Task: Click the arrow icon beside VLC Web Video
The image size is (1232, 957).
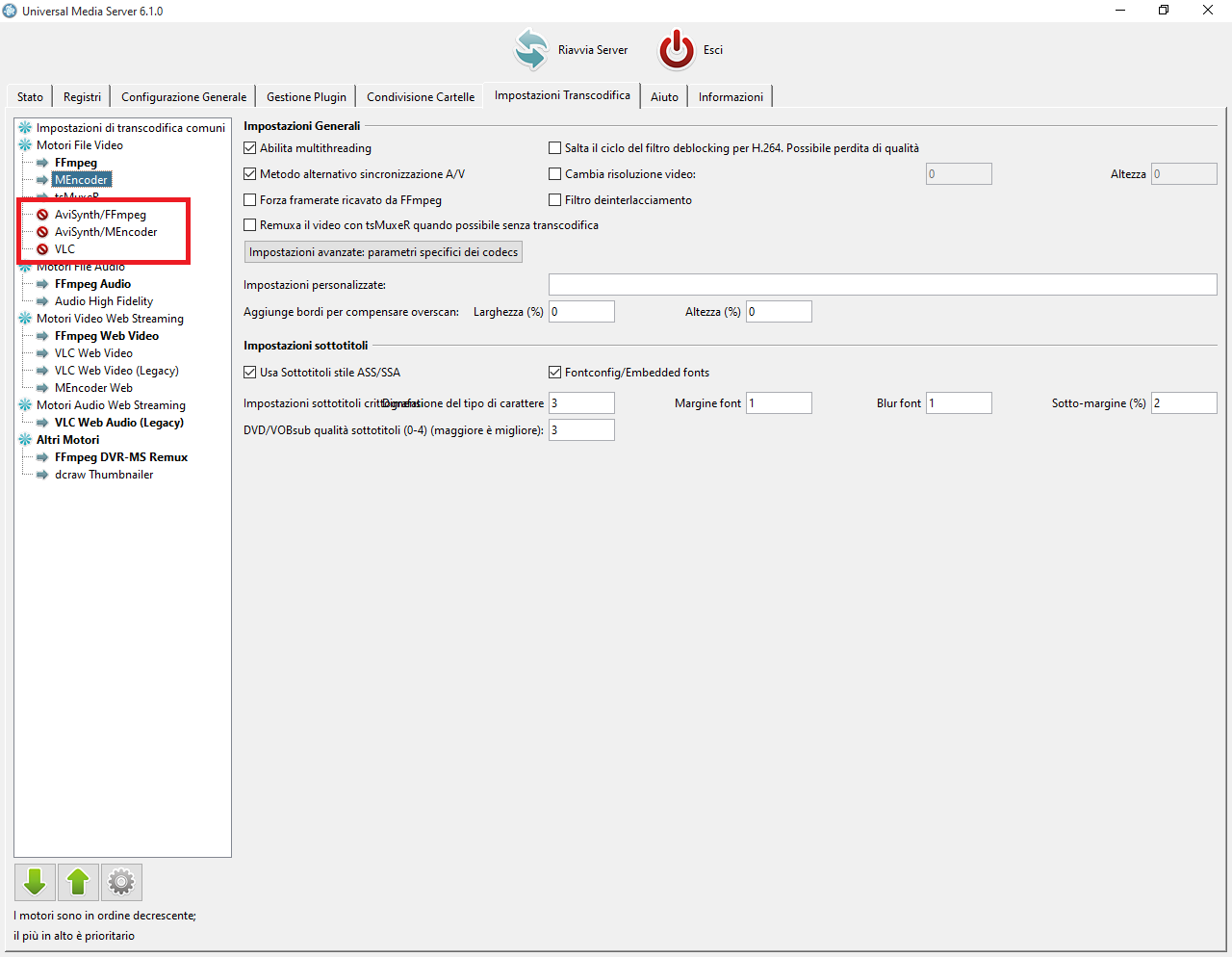Action: 42,353
